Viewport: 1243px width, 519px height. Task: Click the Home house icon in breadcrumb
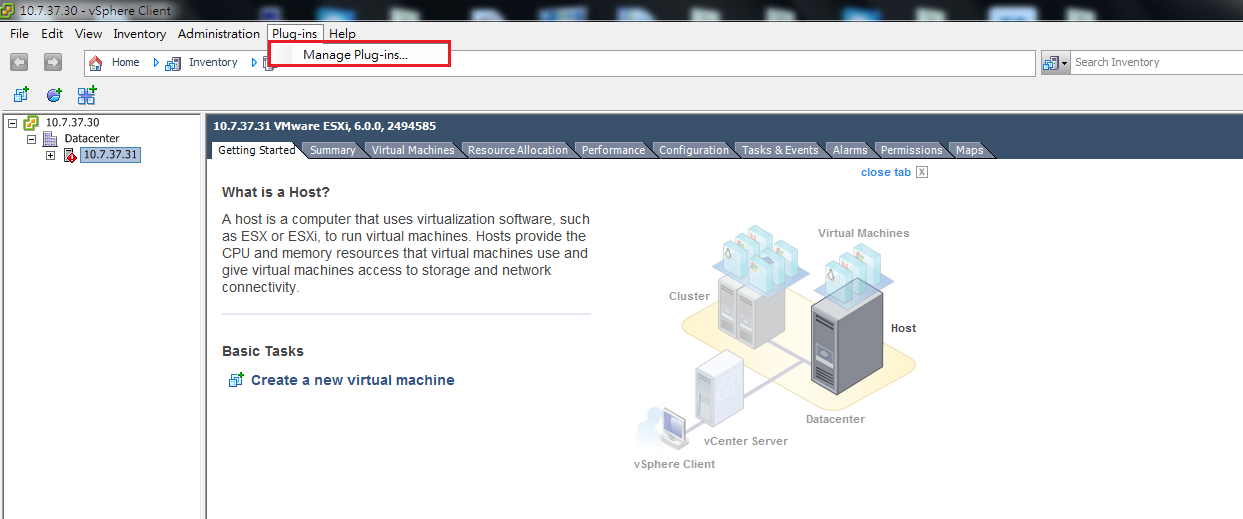click(96, 62)
